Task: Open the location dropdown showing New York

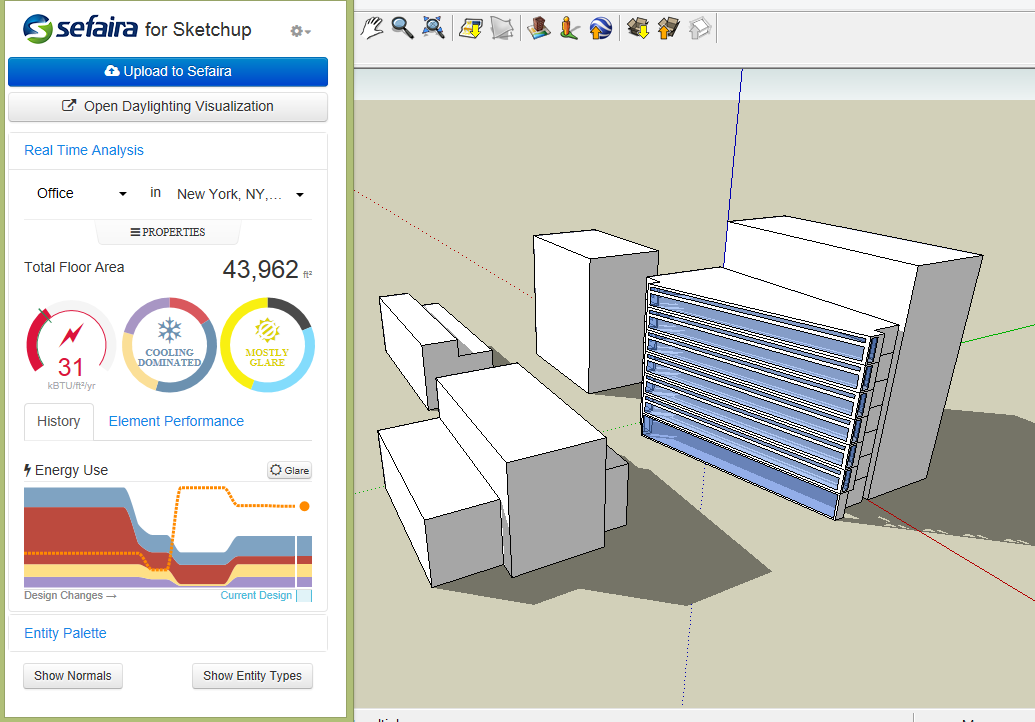Action: (x=234, y=193)
